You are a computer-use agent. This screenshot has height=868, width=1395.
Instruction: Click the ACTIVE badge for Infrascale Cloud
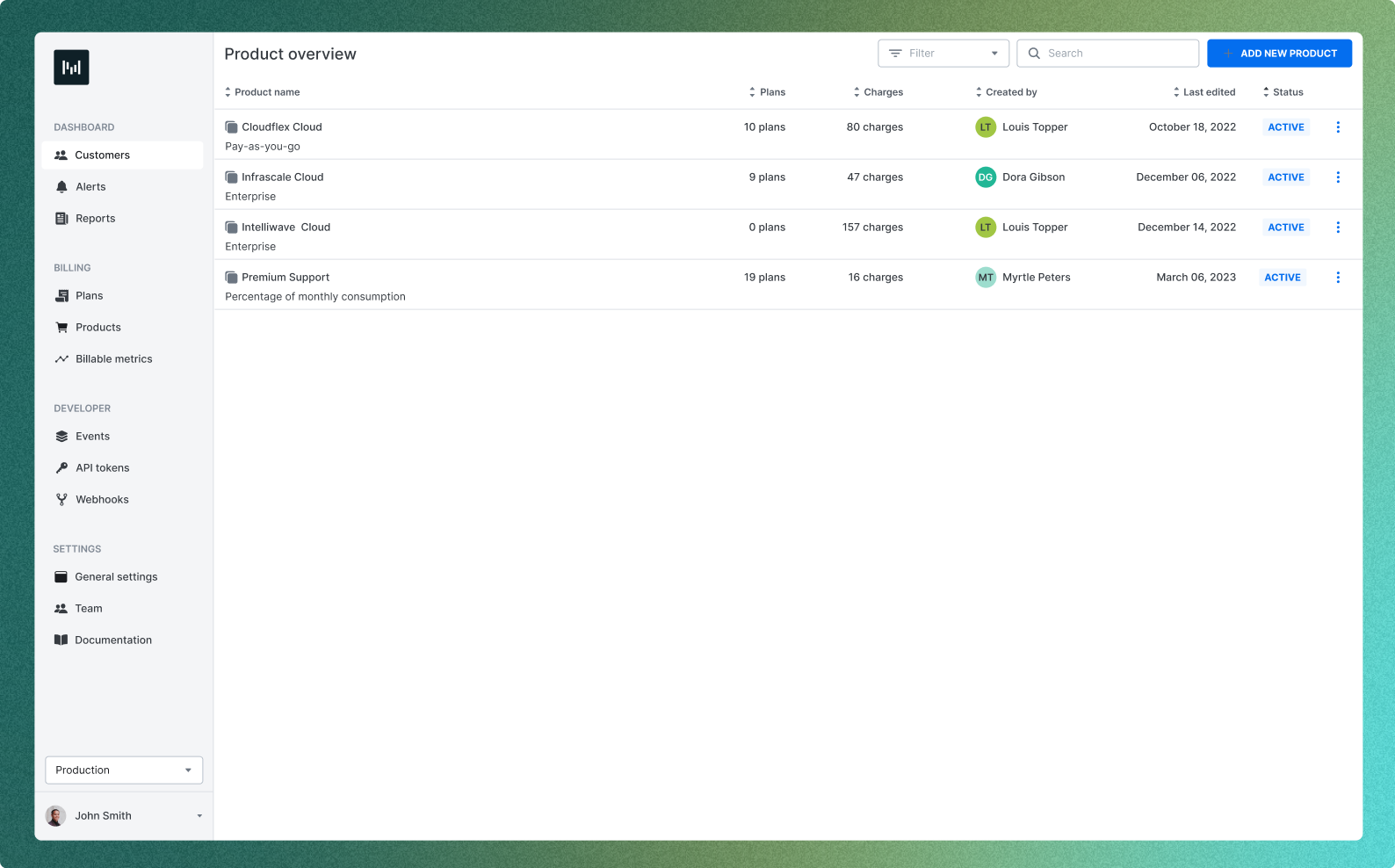point(1286,177)
